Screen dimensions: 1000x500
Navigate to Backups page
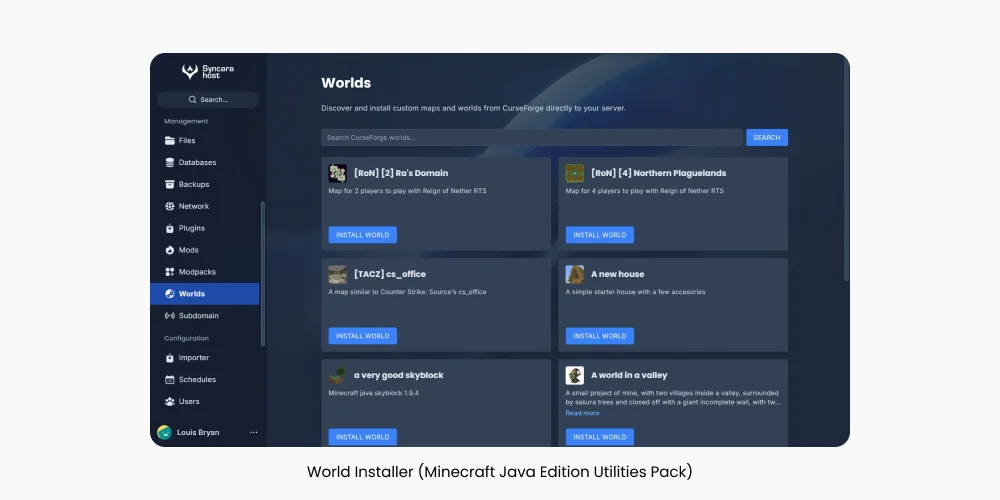point(205,184)
